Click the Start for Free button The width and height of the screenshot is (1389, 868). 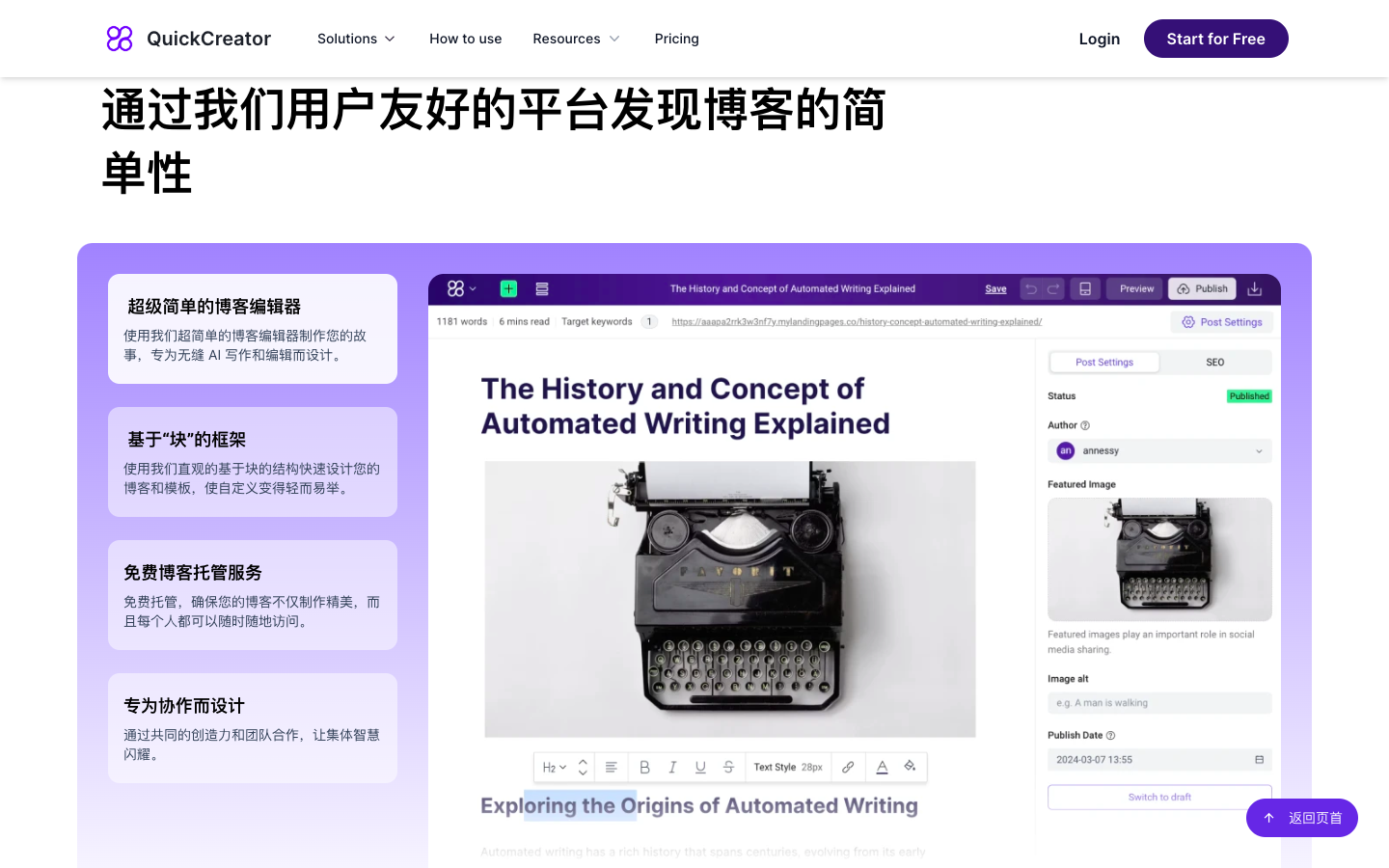[x=1215, y=39]
